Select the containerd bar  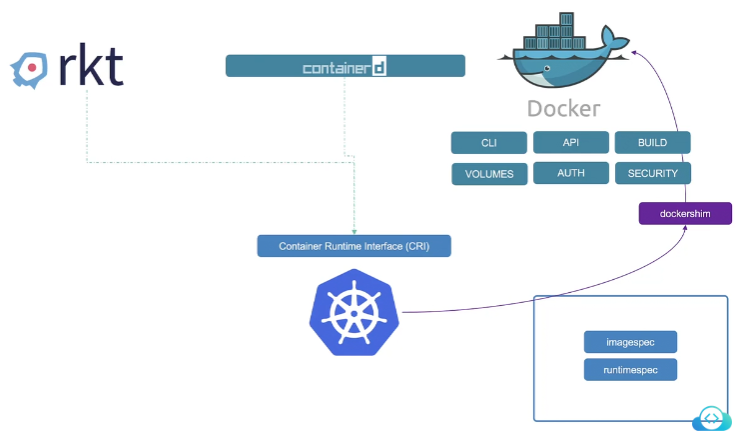click(x=345, y=67)
